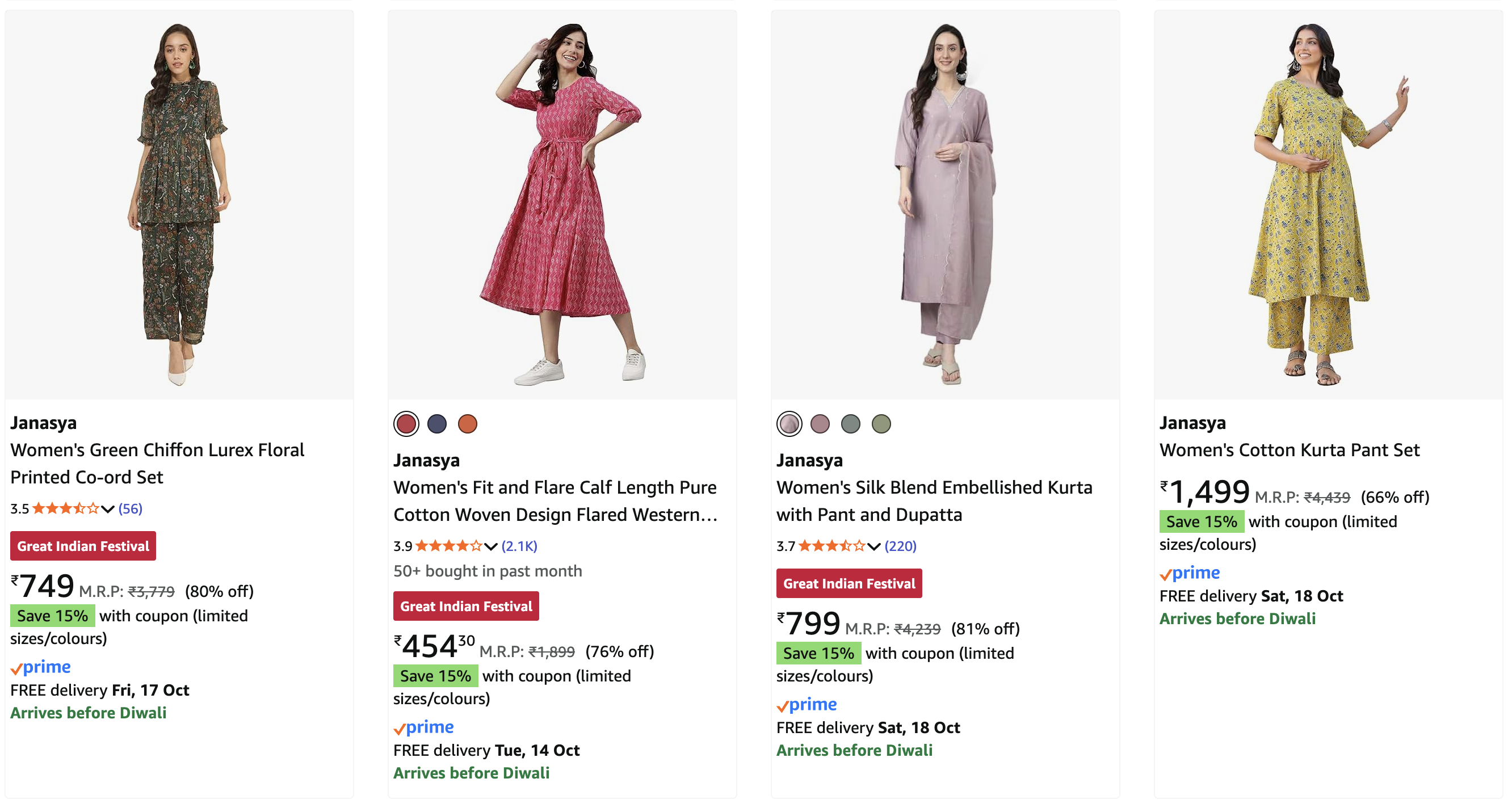This screenshot has height=808, width=1512.
Task: Pick the mauve color swatch
Action: click(820, 424)
